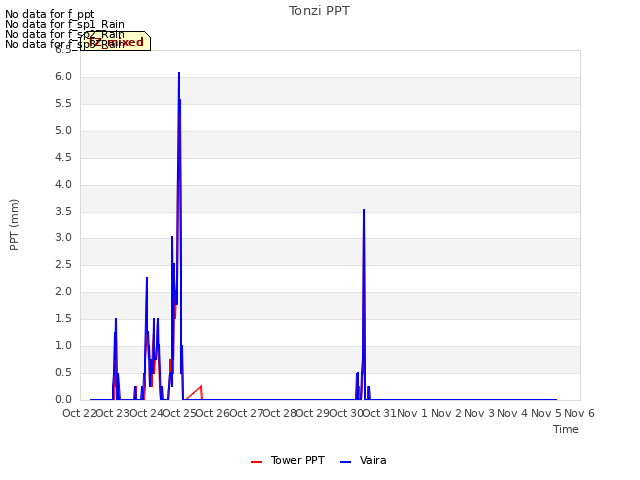Click the 'No data for f_ppt' message

[50, 14]
